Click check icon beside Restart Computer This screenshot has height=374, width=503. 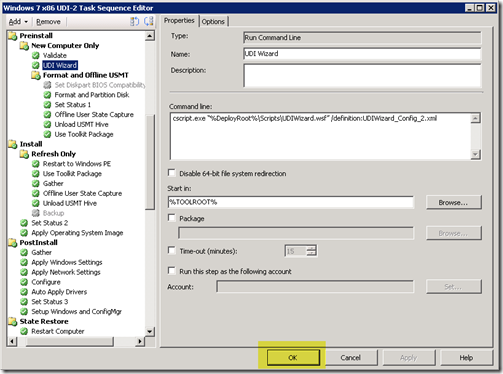click(24, 331)
